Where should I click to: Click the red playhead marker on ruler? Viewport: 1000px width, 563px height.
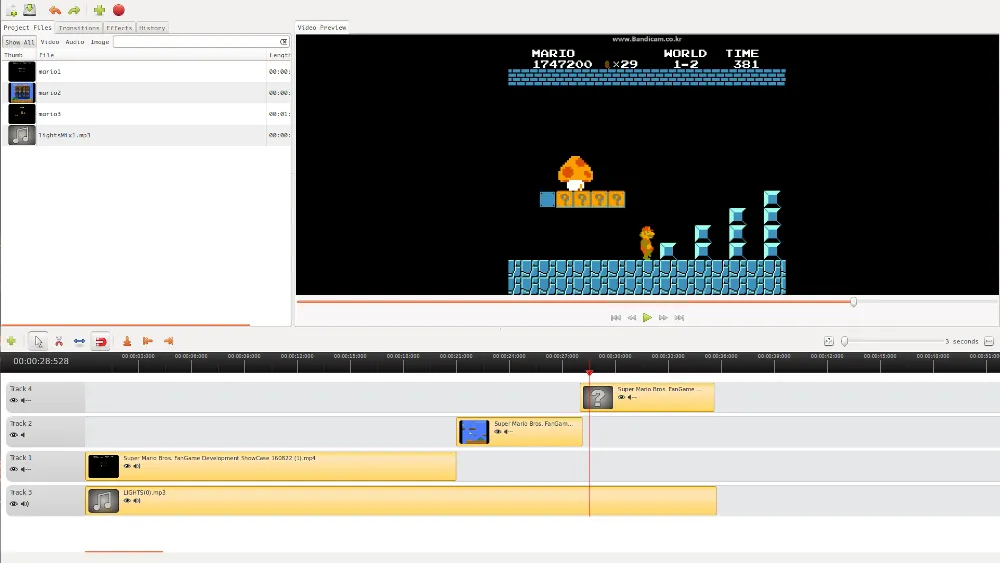click(x=589, y=372)
